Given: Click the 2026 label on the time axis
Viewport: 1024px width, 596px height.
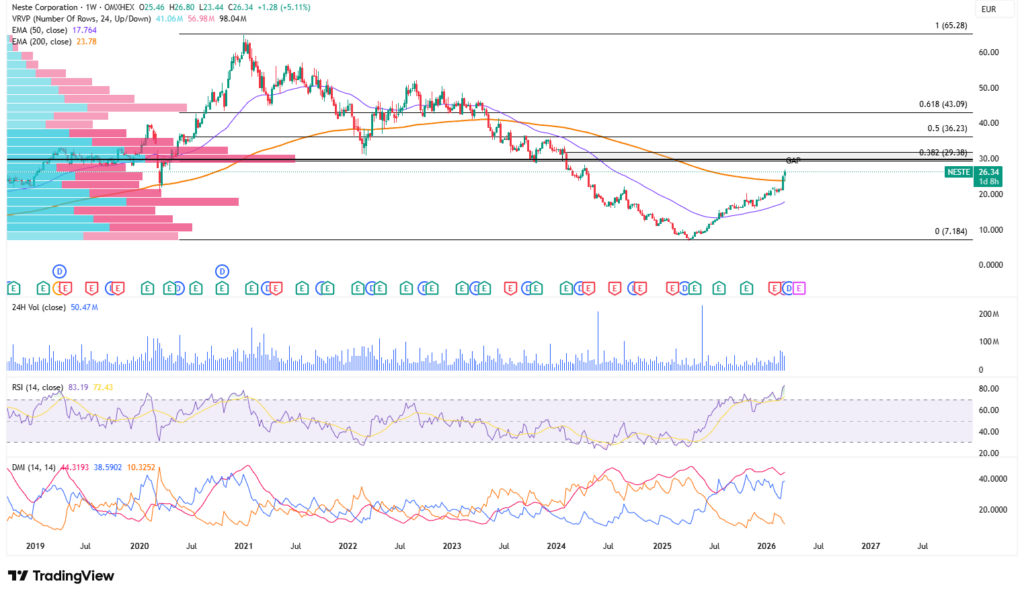Looking at the screenshot, I should click(767, 547).
